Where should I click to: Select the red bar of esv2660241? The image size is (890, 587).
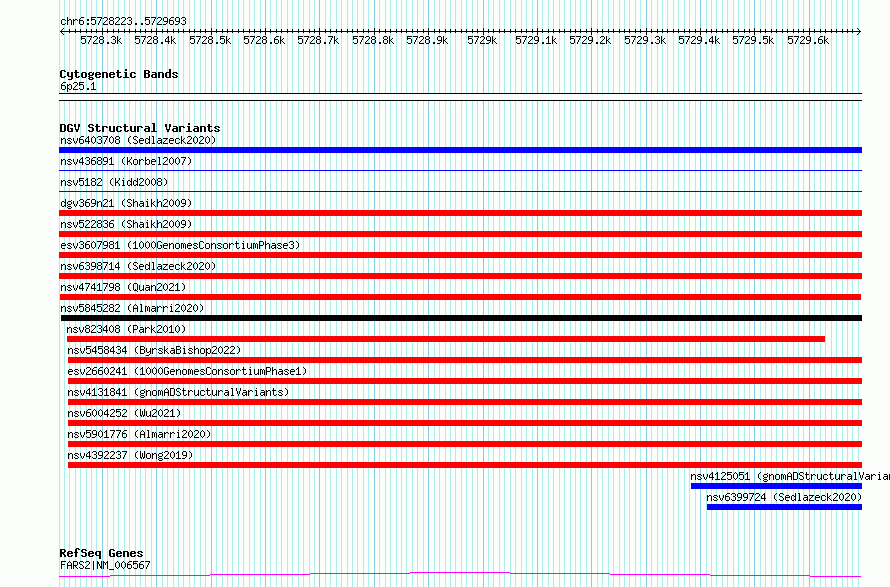point(465,381)
